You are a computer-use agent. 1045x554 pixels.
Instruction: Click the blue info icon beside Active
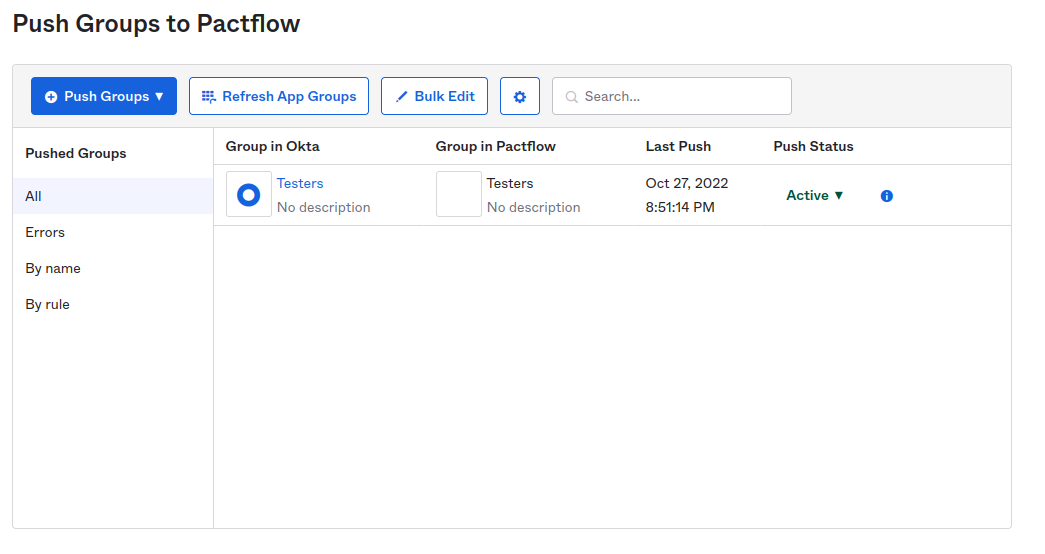pos(886,196)
